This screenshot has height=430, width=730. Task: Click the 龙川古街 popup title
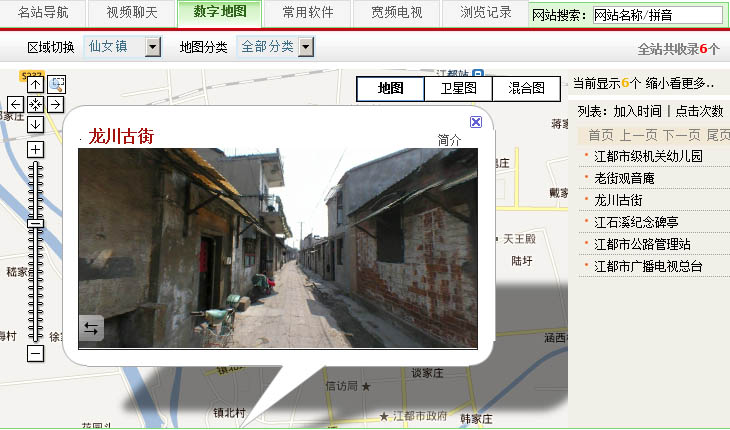[121, 136]
